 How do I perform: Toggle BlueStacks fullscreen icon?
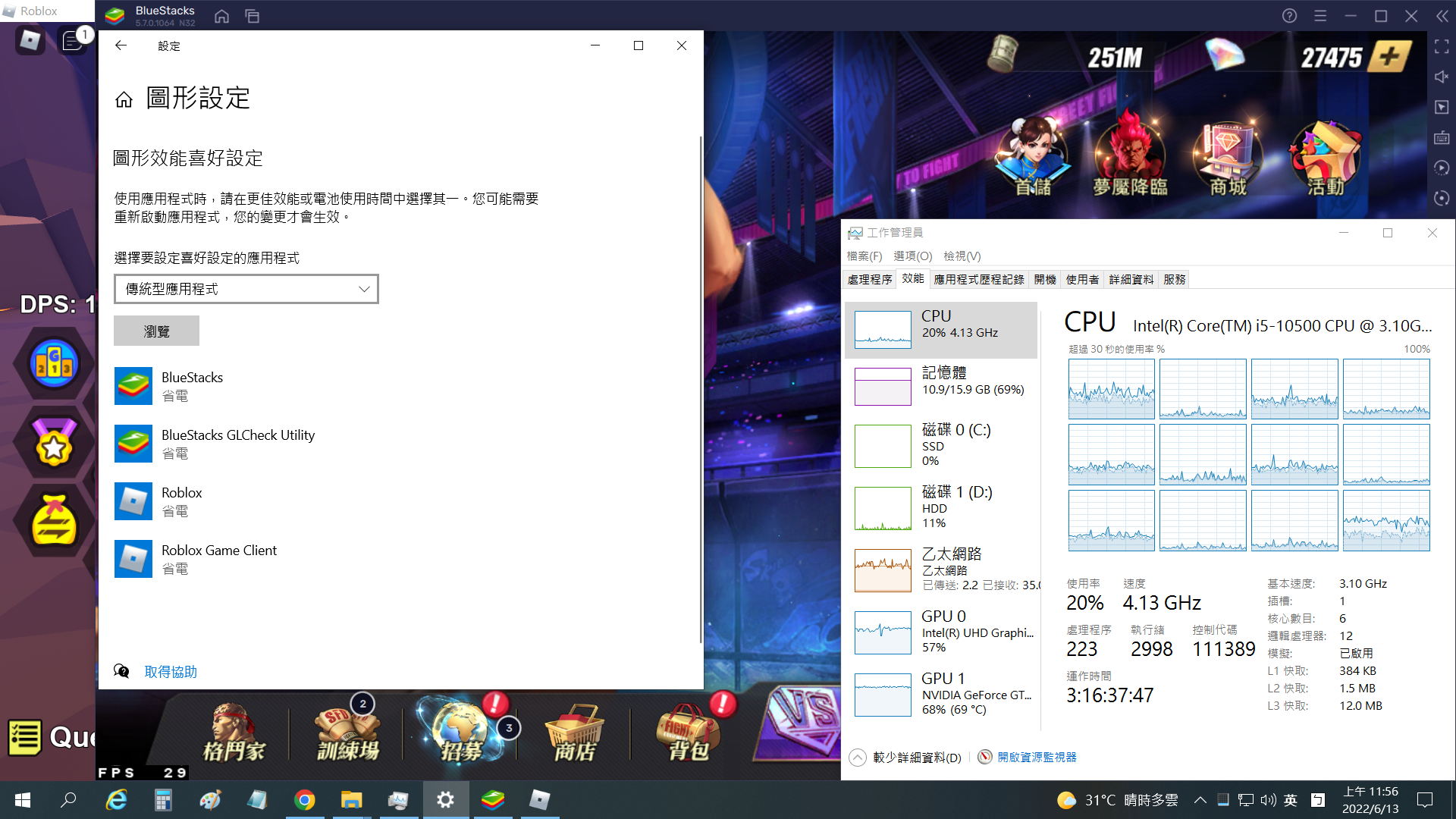click(x=1442, y=47)
